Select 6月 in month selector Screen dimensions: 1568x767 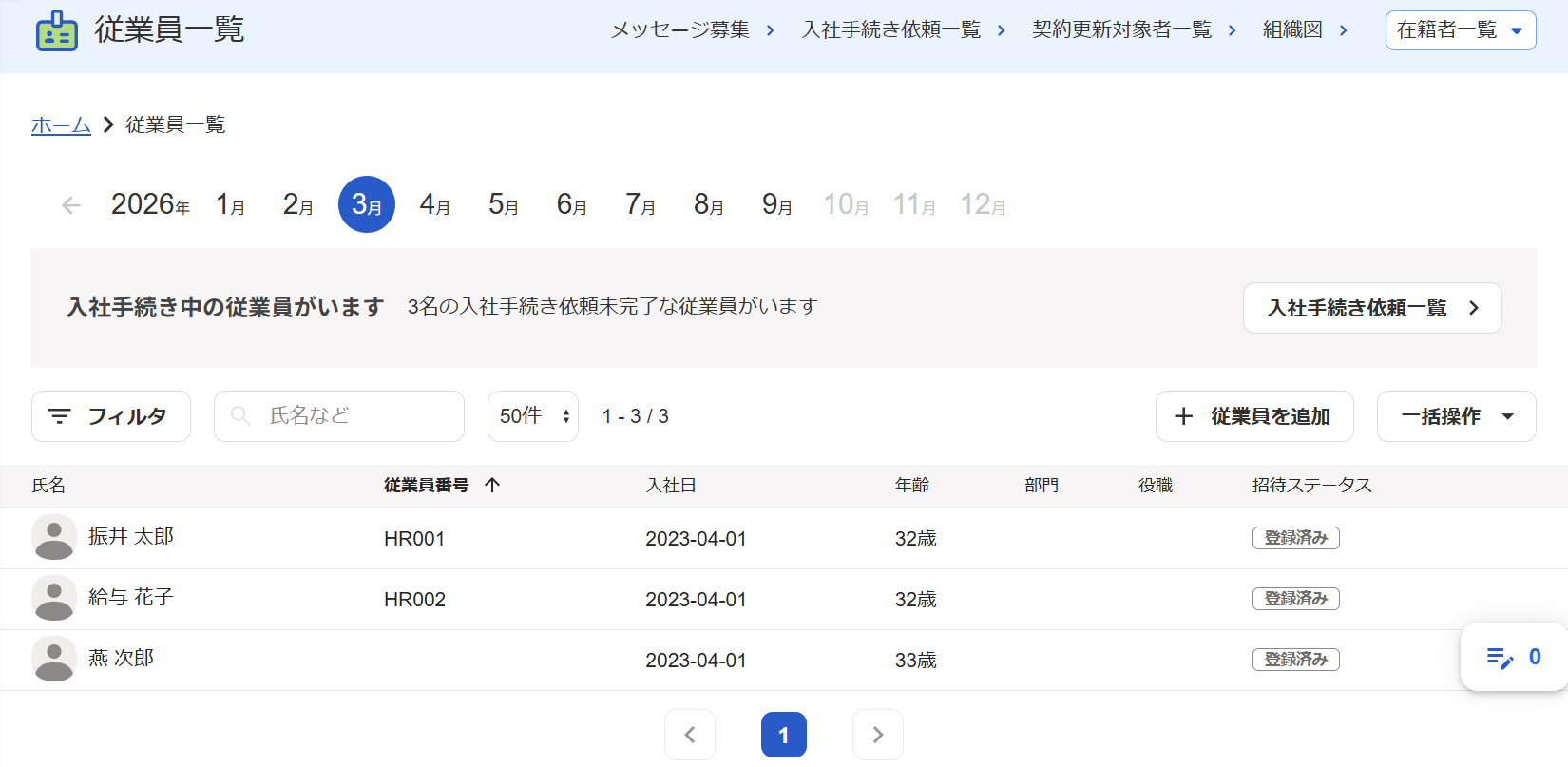(x=572, y=204)
